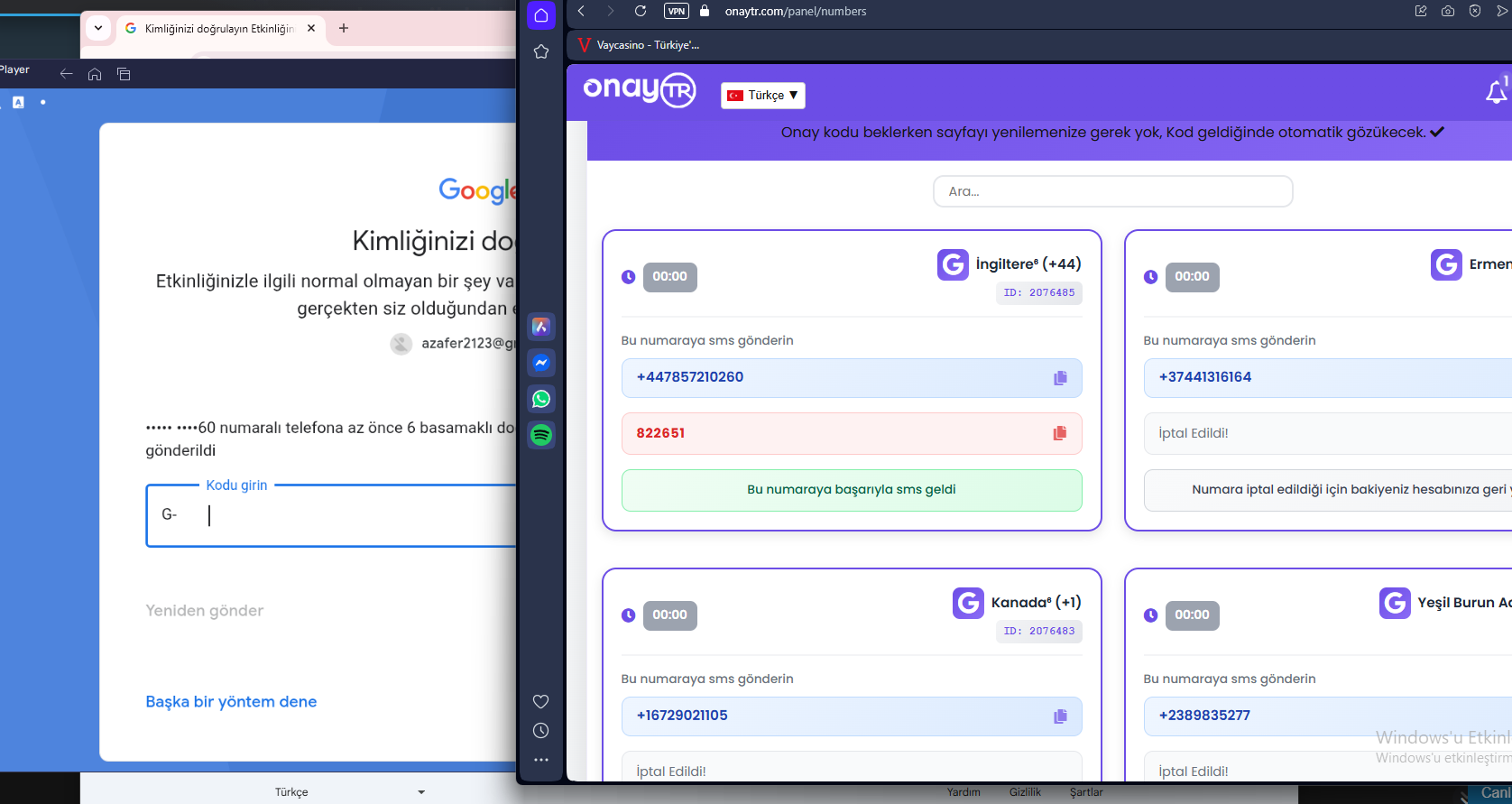Go forward in Opera browser
The image size is (1512, 804).
point(611,11)
